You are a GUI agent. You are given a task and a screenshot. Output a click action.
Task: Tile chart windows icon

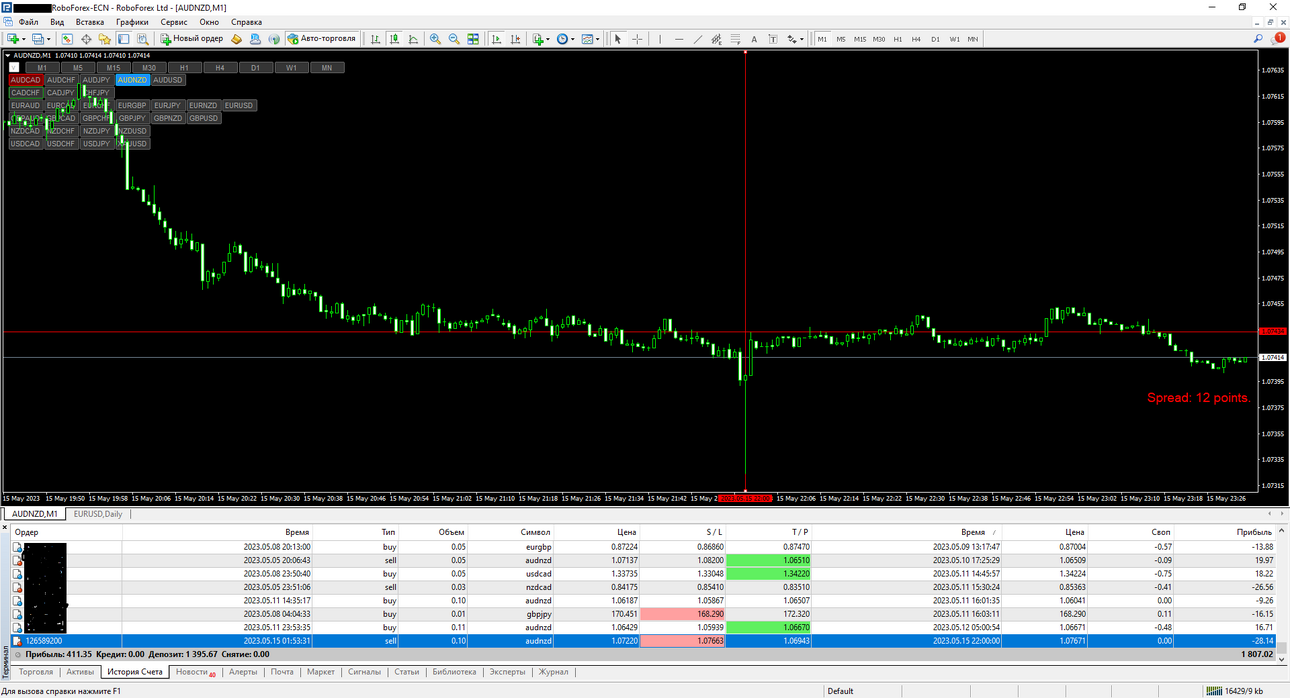point(473,39)
